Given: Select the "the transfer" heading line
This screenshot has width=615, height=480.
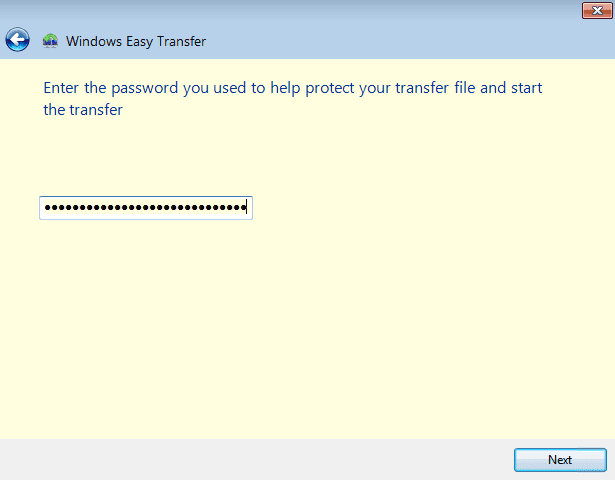Looking at the screenshot, I should 83,110.
